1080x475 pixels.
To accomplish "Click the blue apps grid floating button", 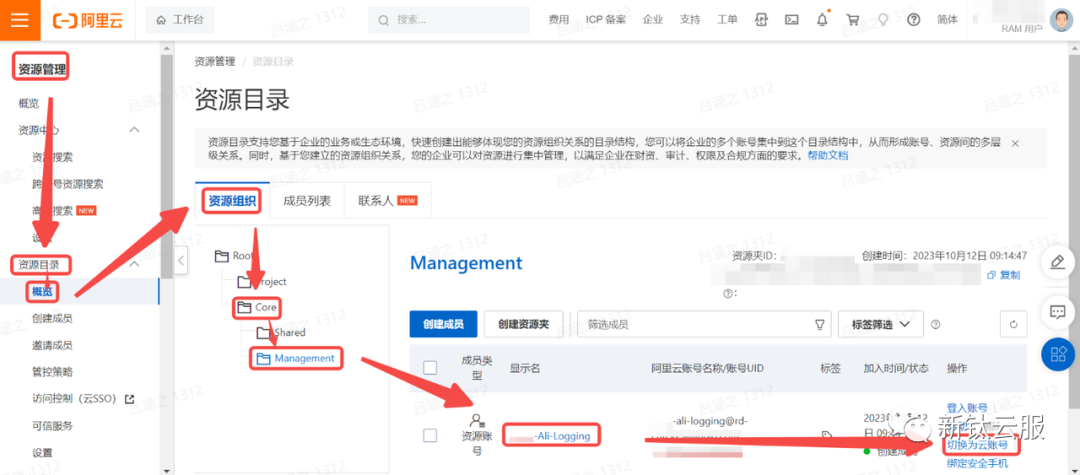I will (1058, 354).
